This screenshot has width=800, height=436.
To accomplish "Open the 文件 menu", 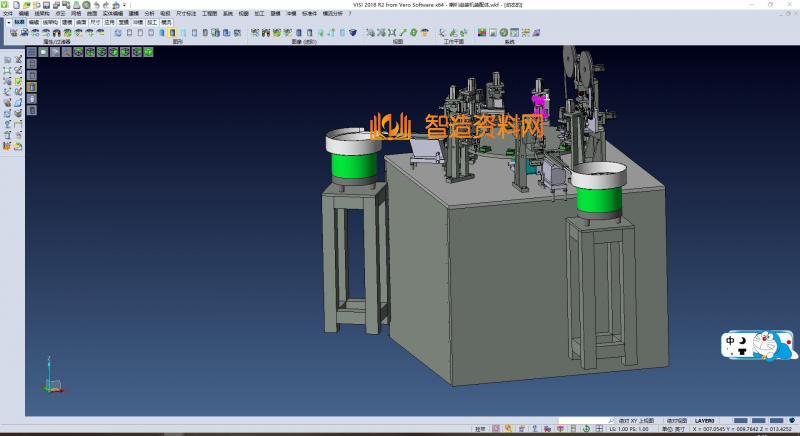I will pyautogui.click(x=8, y=13).
